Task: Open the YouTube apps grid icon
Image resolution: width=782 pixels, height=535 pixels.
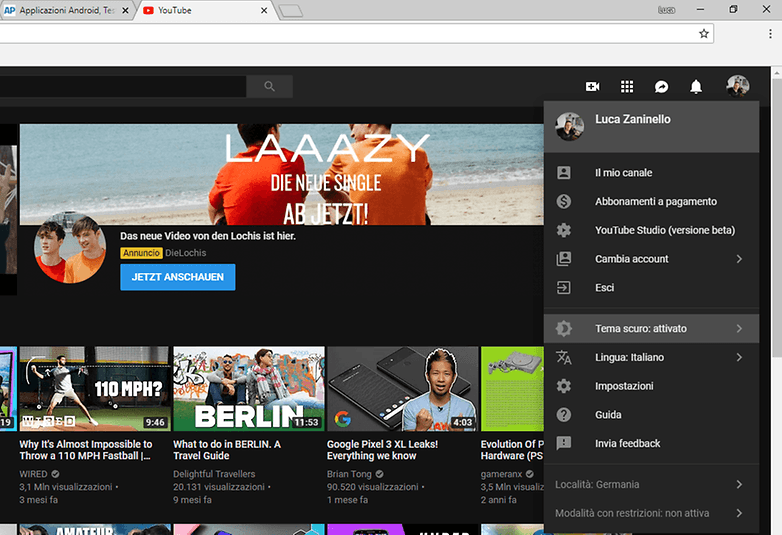Action: [627, 87]
